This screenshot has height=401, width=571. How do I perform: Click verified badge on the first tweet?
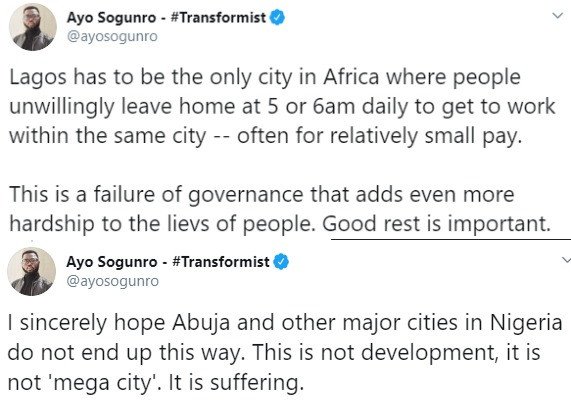[x=277, y=17]
